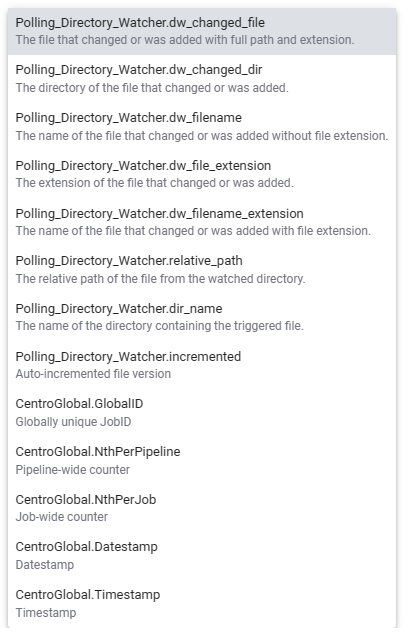Choose Polling_Directory_Watcher.dw_changed_dir entry
This screenshot has height=636, width=408.
pos(202,79)
